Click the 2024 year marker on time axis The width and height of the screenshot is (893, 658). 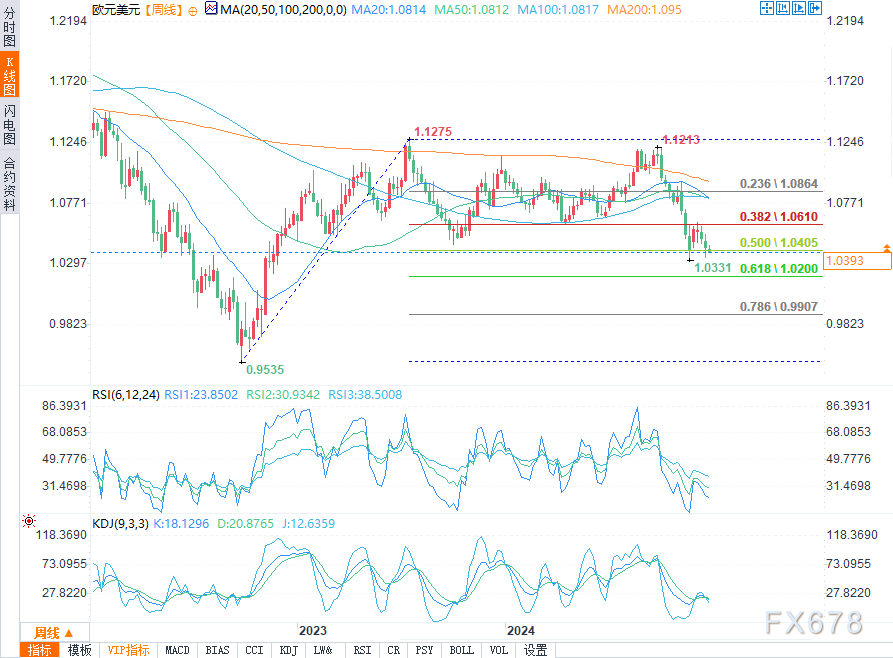(x=521, y=631)
